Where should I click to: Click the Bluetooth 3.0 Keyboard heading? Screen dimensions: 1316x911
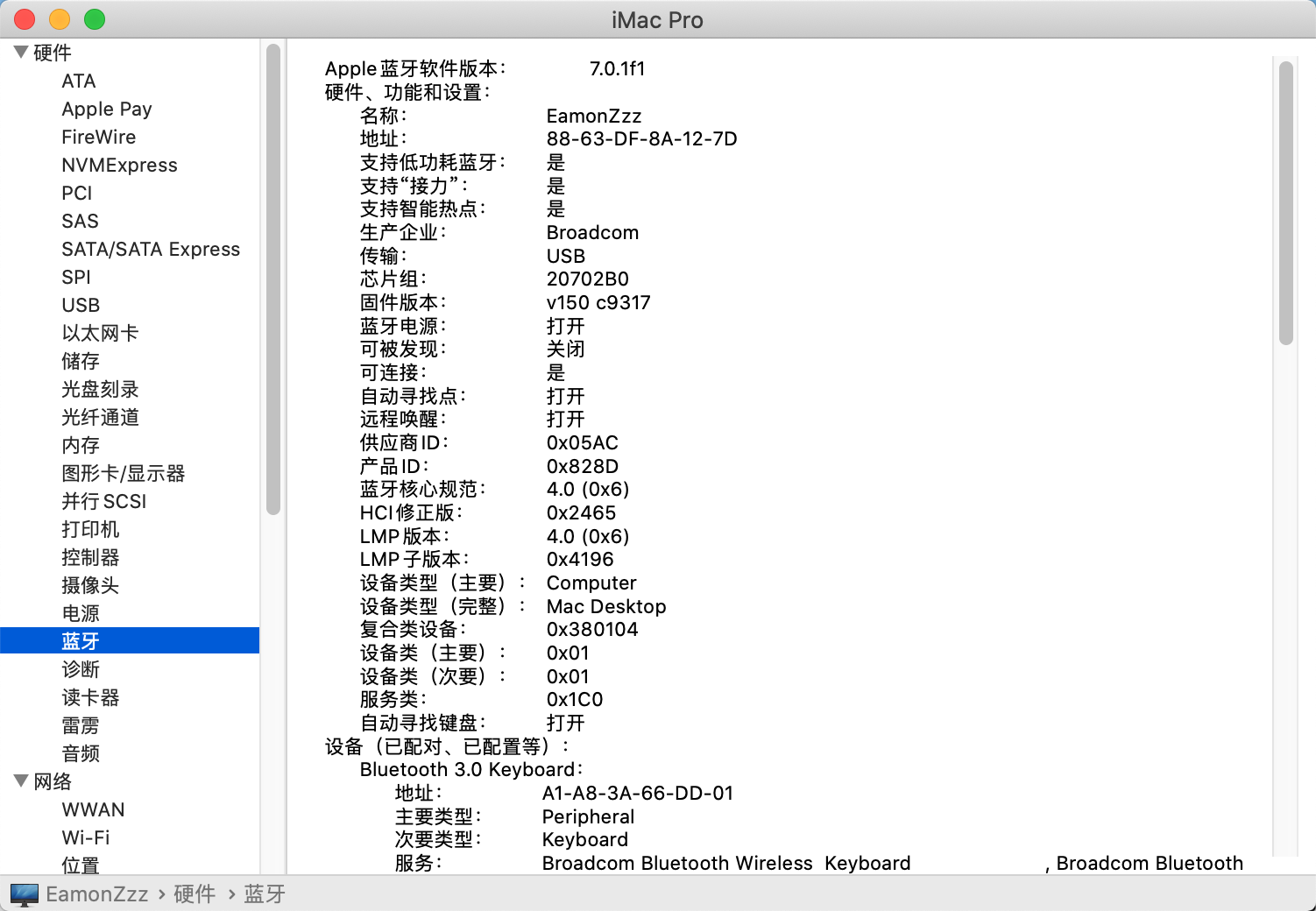tap(471, 769)
